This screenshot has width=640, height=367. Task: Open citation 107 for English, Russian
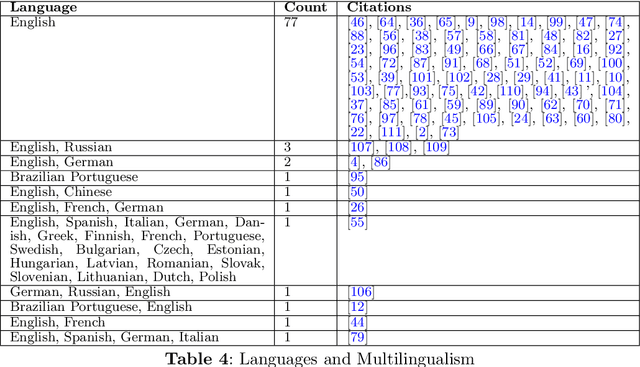(361, 147)
